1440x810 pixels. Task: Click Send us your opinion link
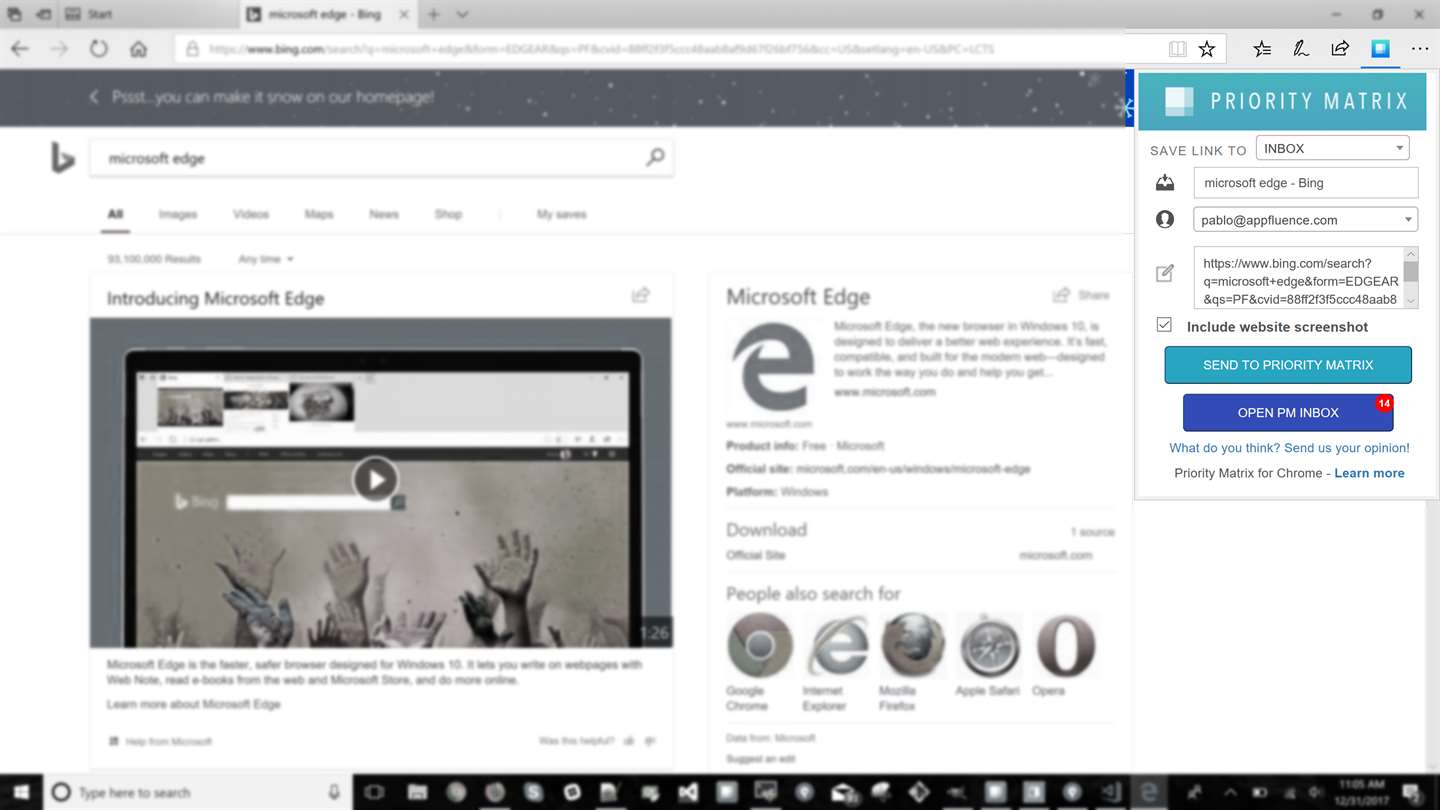click(1289, 448)
